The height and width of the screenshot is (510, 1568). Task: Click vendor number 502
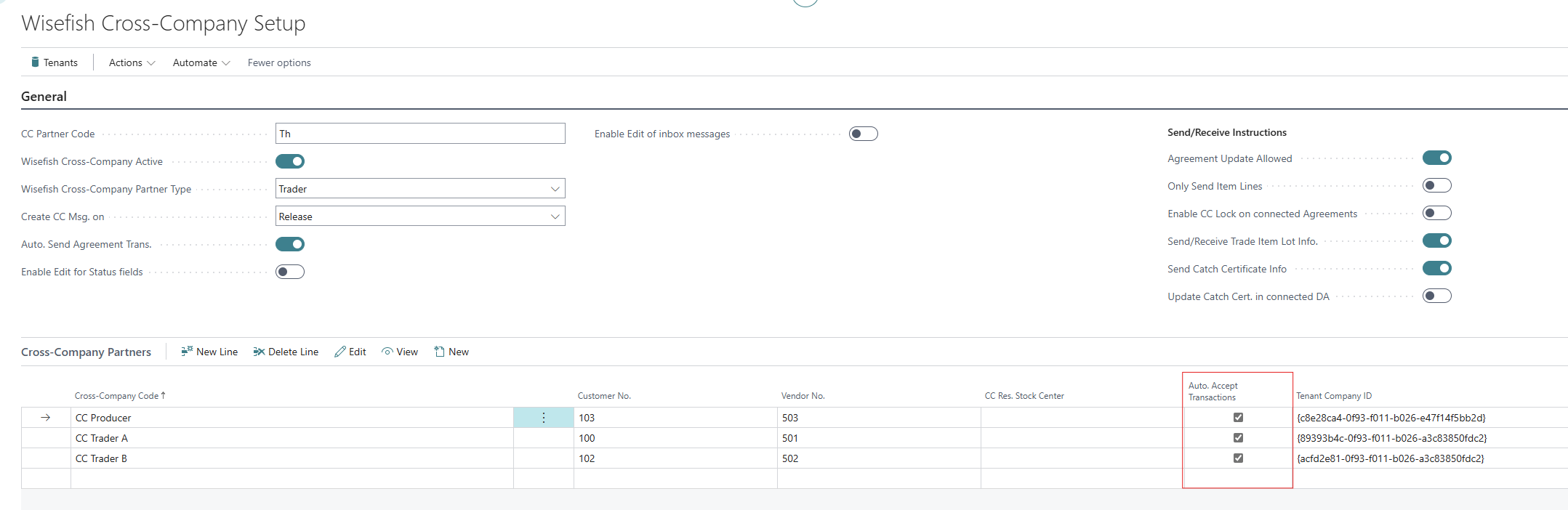click(x=879, y=458)
